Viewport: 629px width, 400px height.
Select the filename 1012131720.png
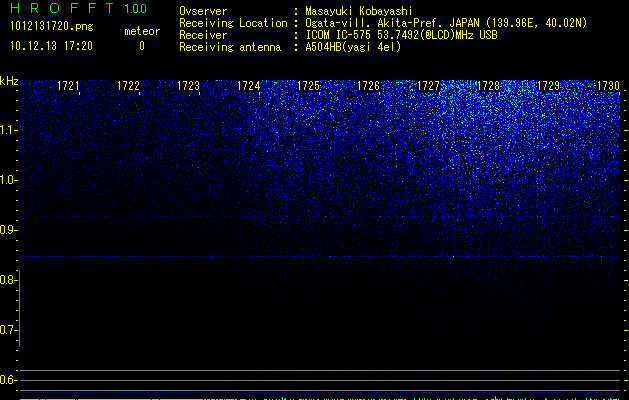pyautogui.click(x=52, y=27)
